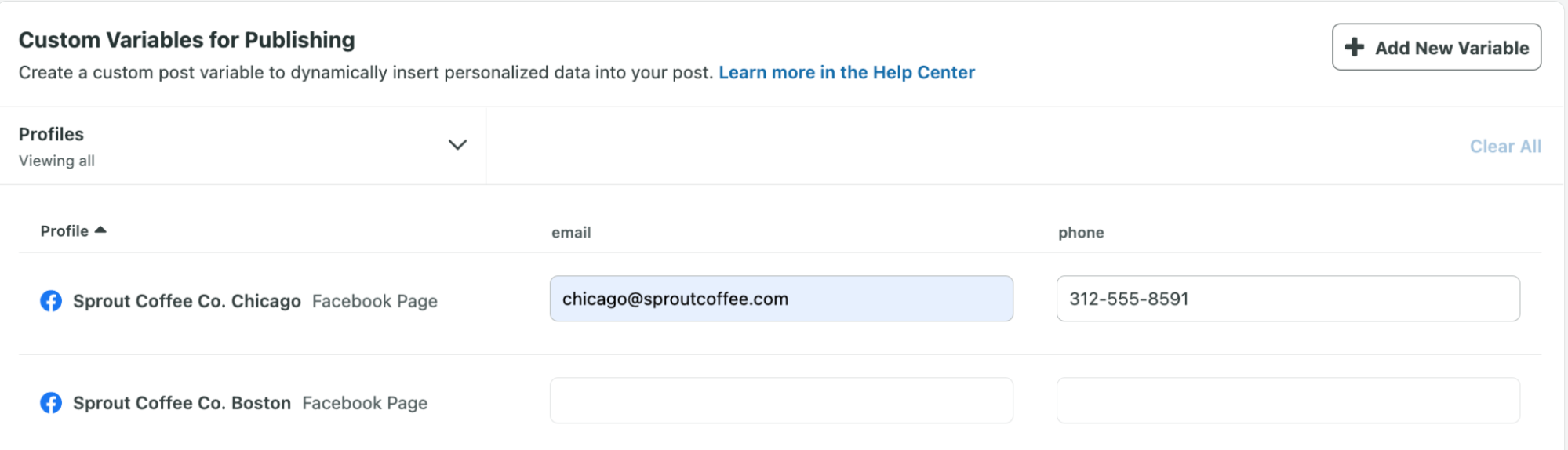Click the Profile column header
The image size is (1568, 450).
pyautogui.click(x=64, y=231)
